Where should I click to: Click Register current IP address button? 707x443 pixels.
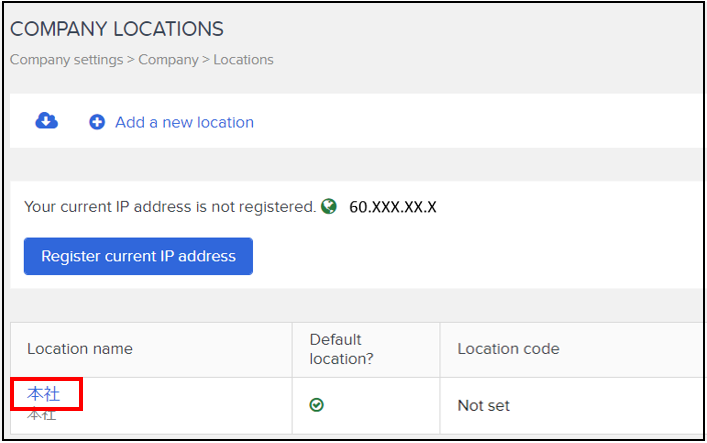coord(138,256)
